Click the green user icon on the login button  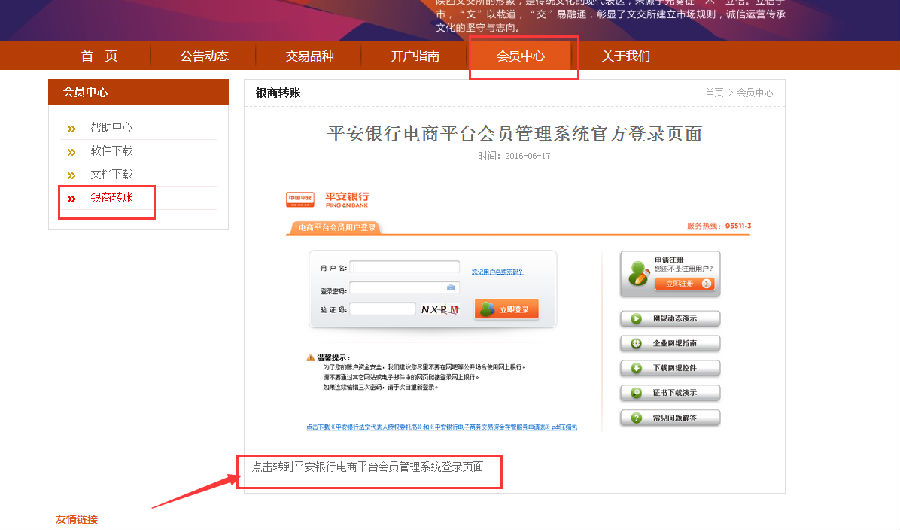[x=487, y=310]
